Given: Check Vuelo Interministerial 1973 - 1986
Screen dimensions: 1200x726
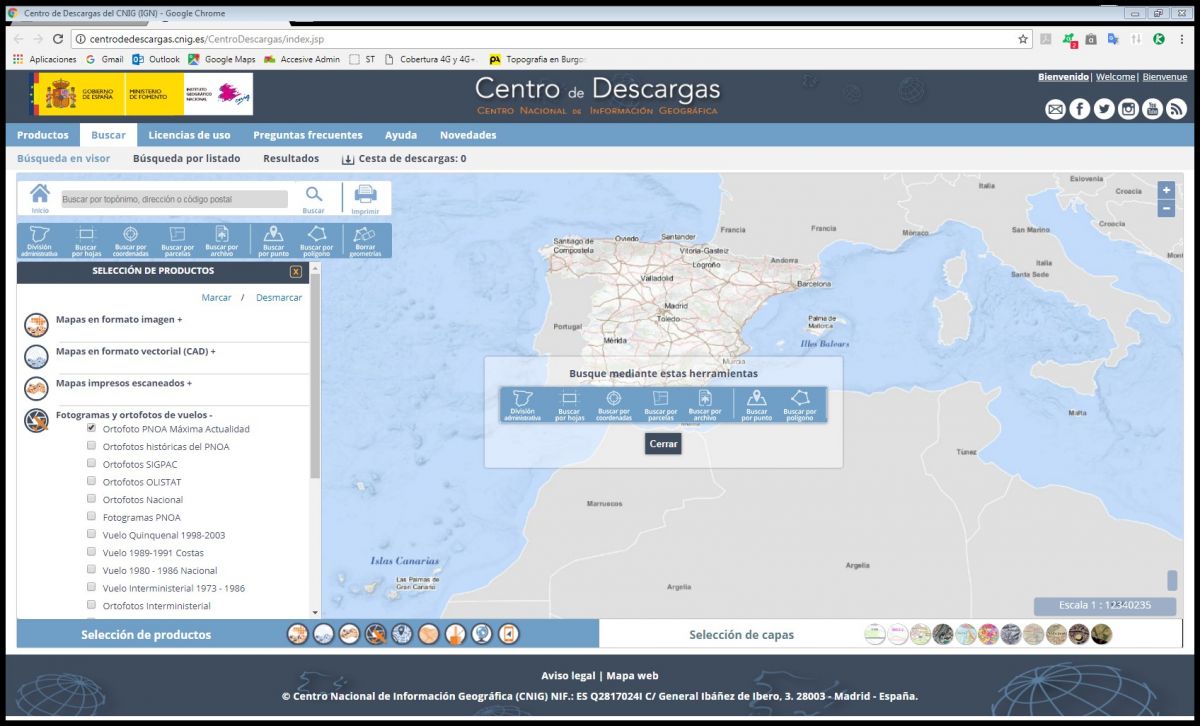Looking at the screenshot, I should coord(92,587).
